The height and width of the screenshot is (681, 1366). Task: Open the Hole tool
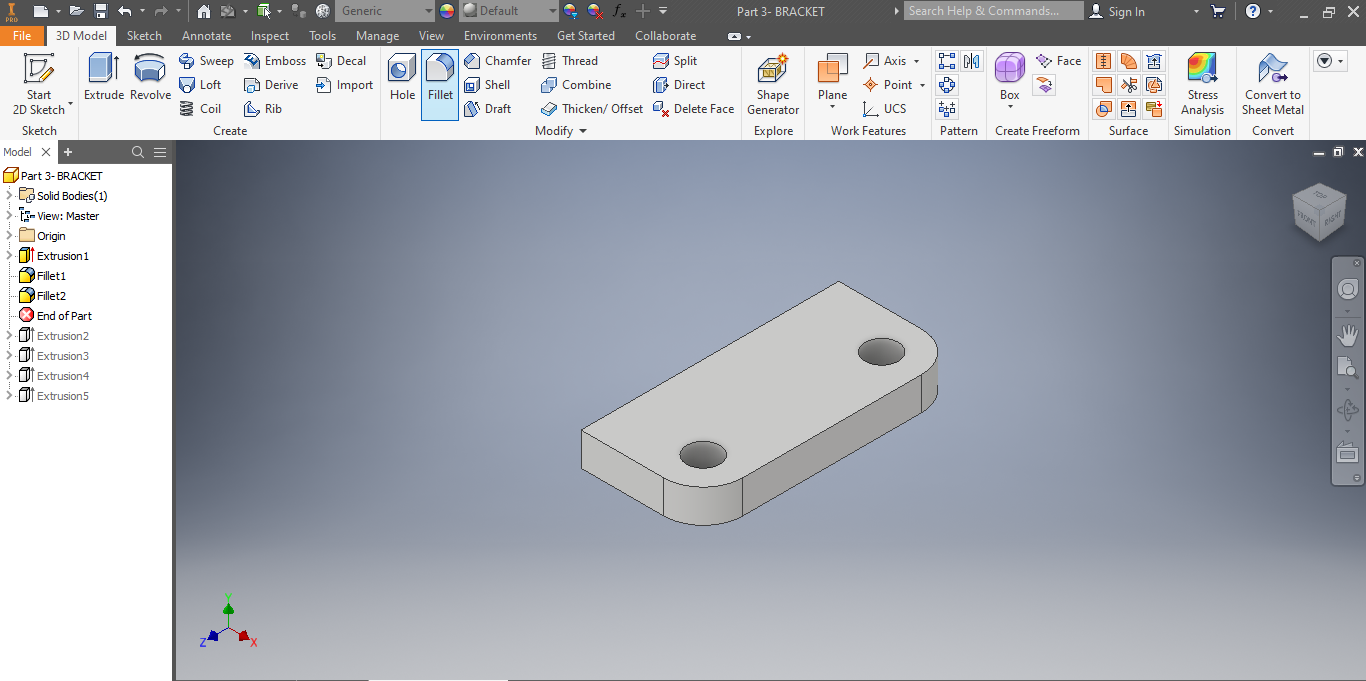click(401, 84)
